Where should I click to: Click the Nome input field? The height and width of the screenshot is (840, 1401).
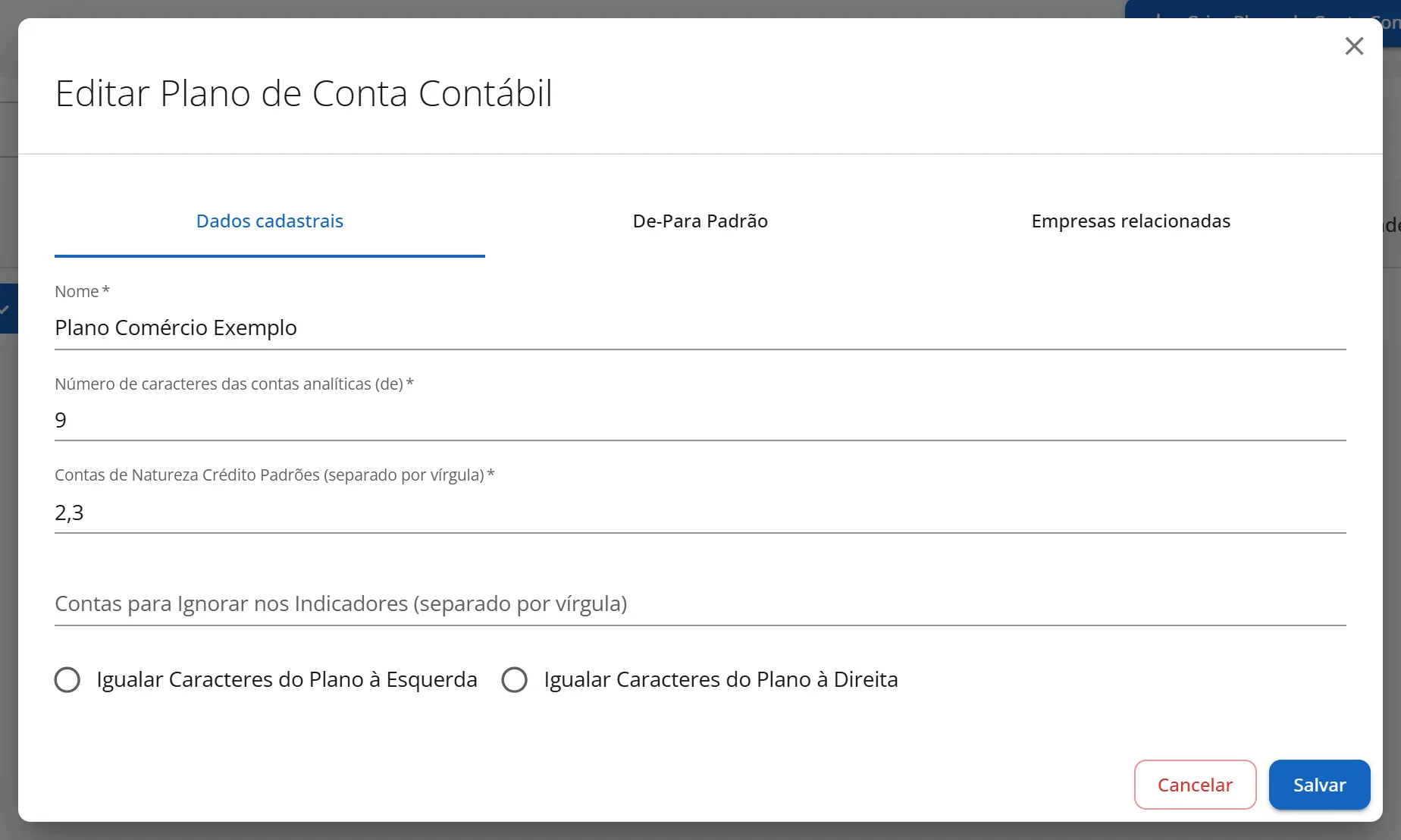tap(700, 328)
